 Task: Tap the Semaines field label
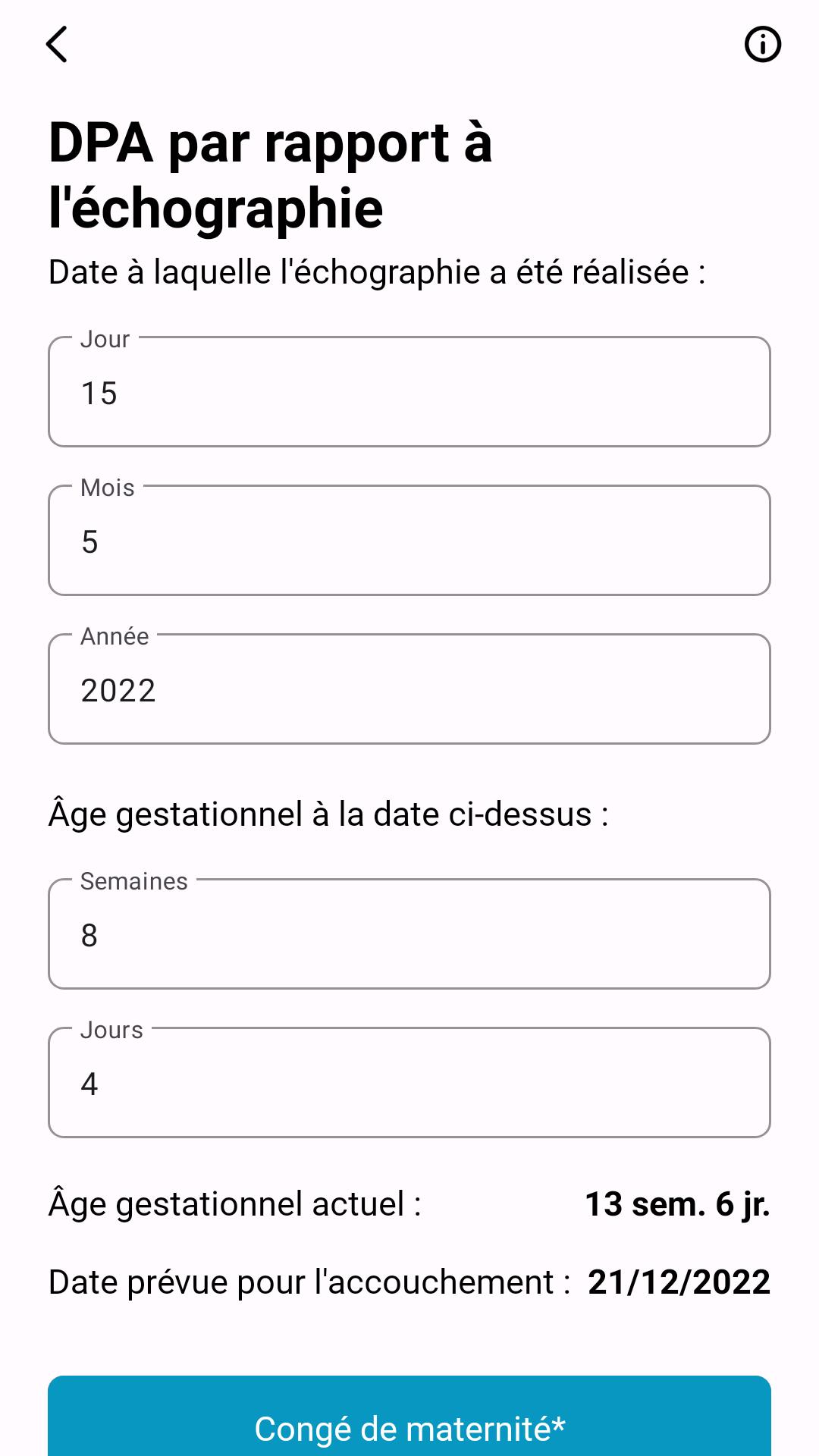click(x=134, y=881)
